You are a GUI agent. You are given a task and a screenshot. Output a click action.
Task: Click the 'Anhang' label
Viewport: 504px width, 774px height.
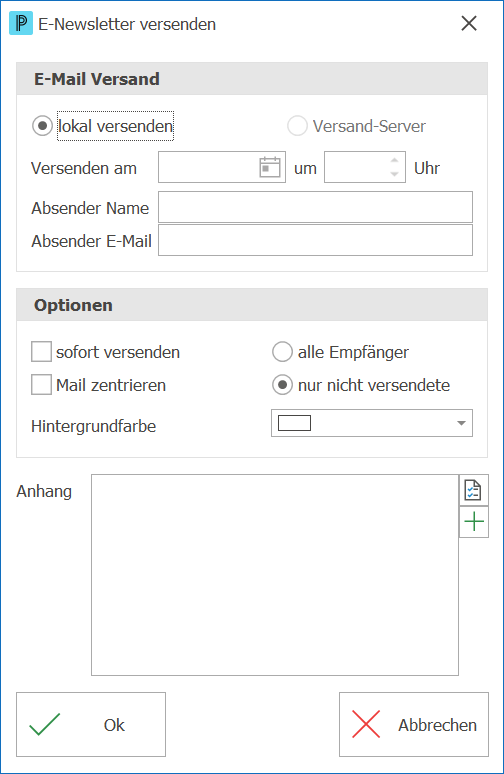pos(44,491)
